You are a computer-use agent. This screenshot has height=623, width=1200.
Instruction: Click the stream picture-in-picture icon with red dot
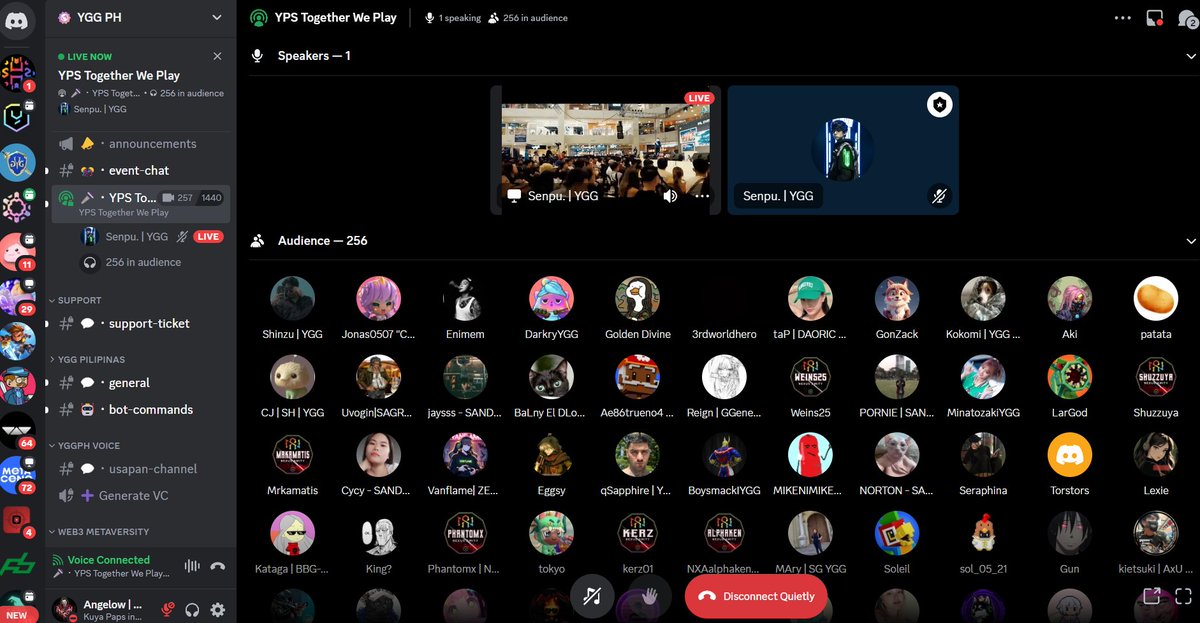pyautogui.click(x=1155, y=18)
